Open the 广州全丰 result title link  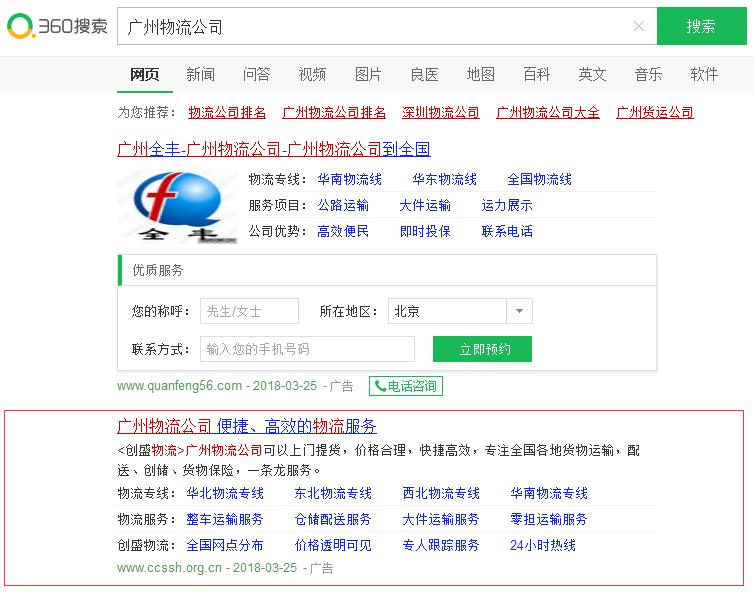(x=273, y=149)
